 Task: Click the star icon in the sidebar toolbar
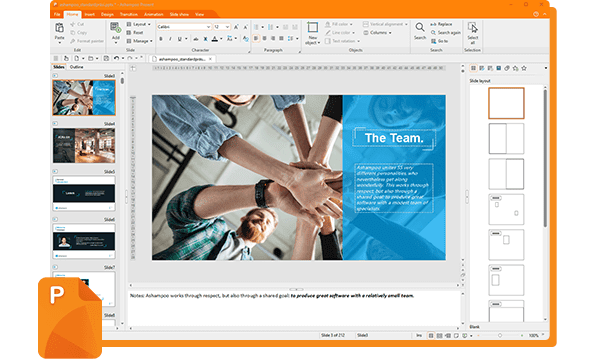pyautogui.click(x=524, y=68)
